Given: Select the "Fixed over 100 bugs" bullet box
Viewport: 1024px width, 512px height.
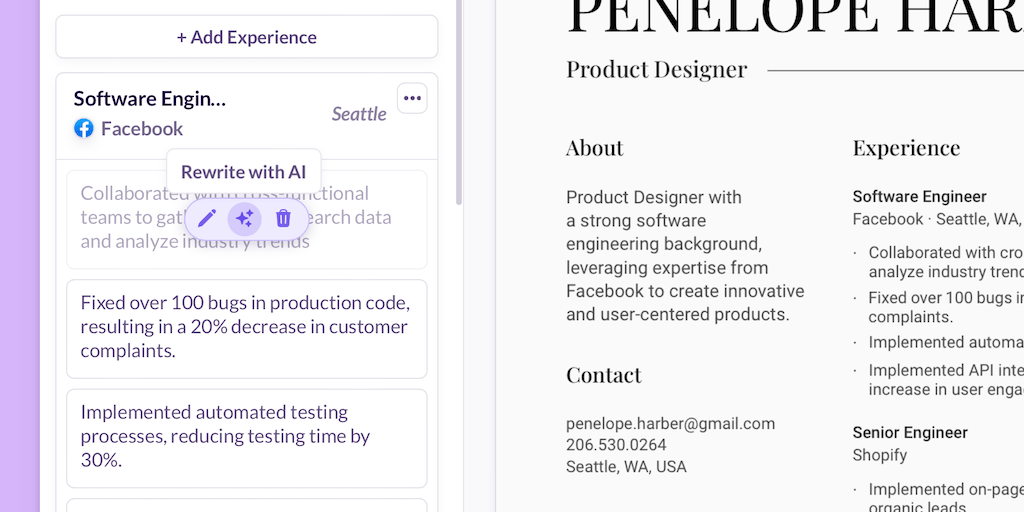Looking at the screenshot, I should (x=246, y=327).
